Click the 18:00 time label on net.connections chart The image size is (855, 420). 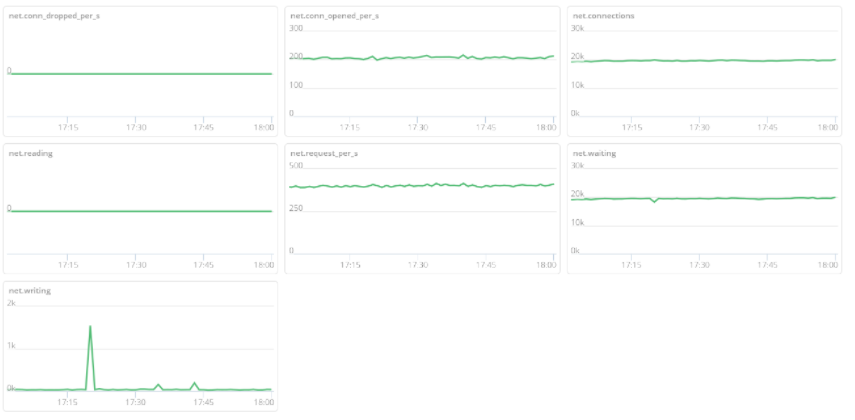pyautogui.click(x=827, y=127)
